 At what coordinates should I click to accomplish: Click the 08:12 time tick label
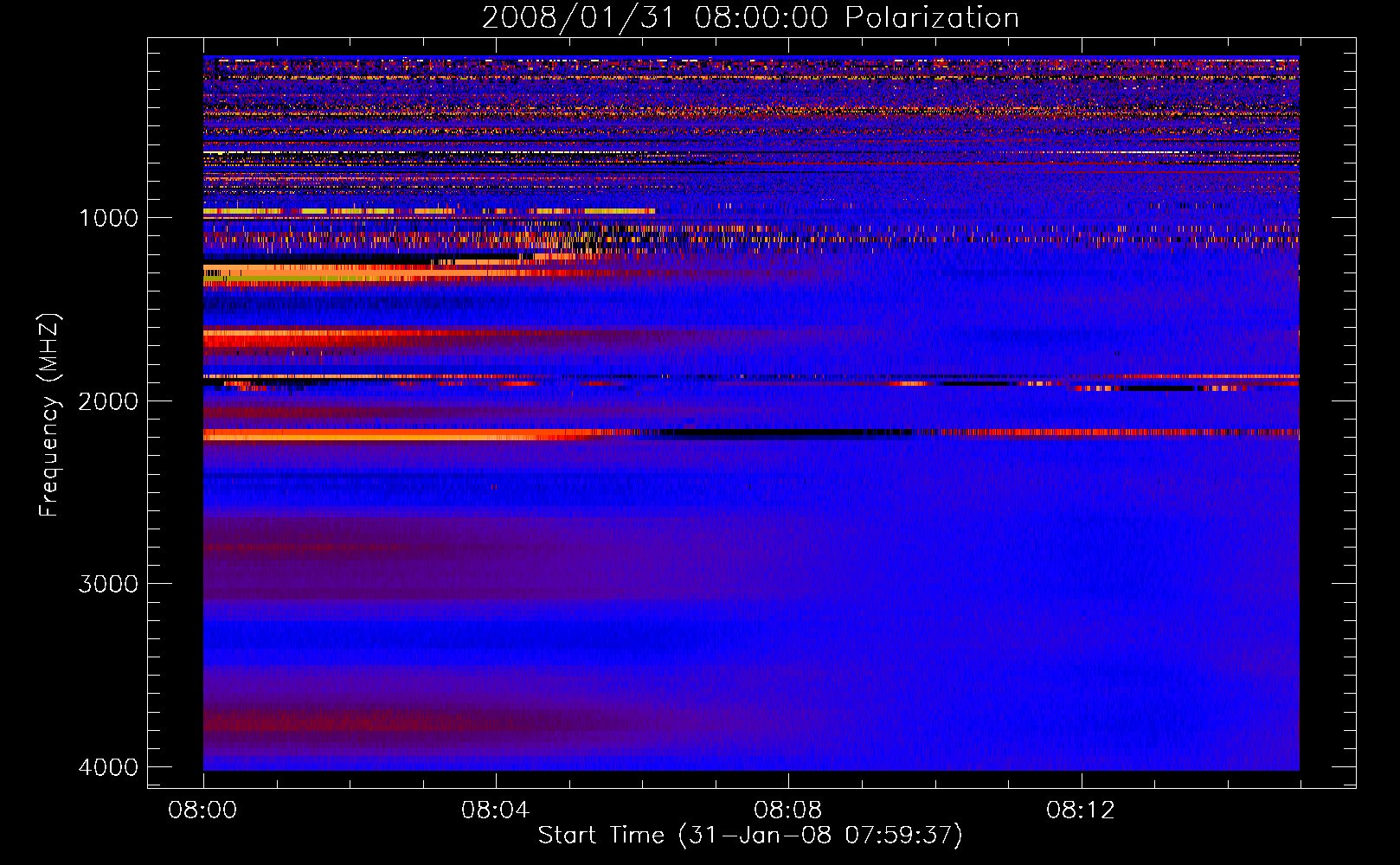pyautogui.click(x=1081, y=811)
